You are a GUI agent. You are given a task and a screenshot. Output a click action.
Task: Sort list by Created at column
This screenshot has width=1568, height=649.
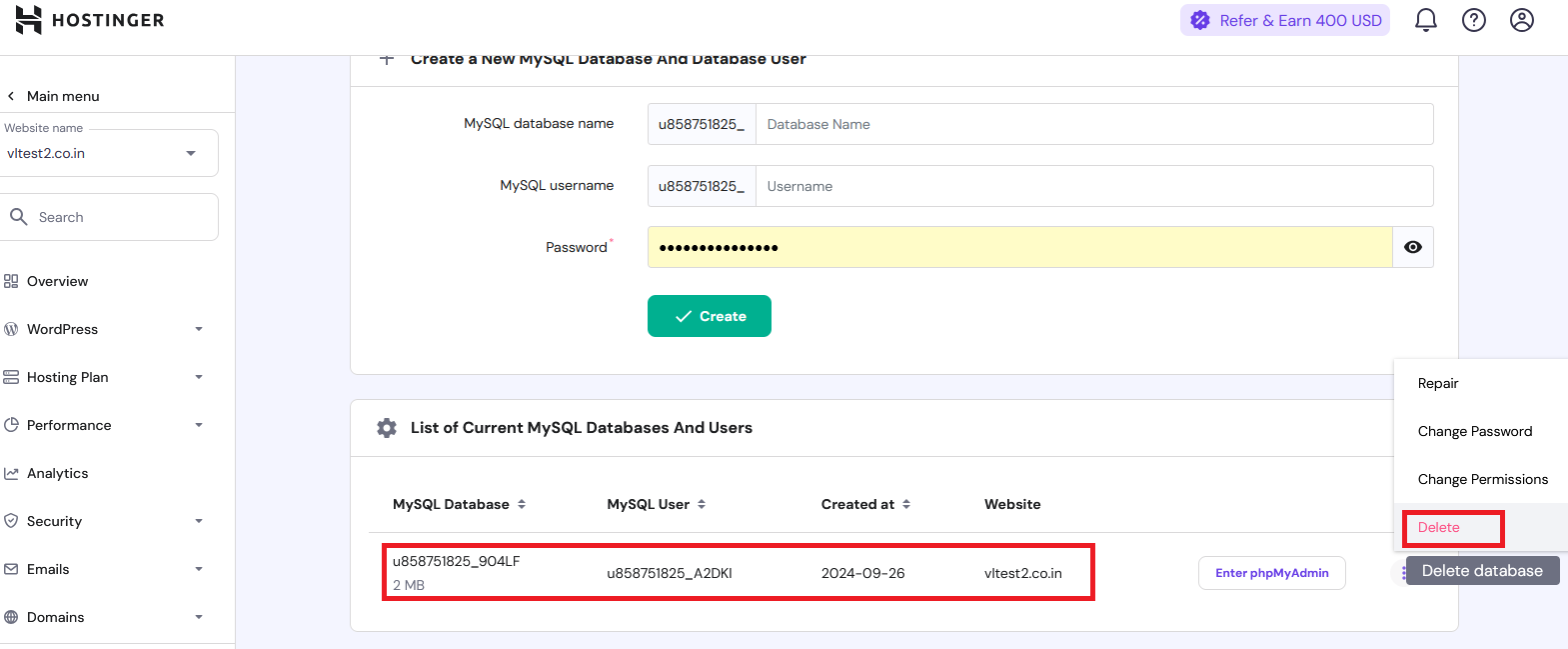click(x=906, y=504)
